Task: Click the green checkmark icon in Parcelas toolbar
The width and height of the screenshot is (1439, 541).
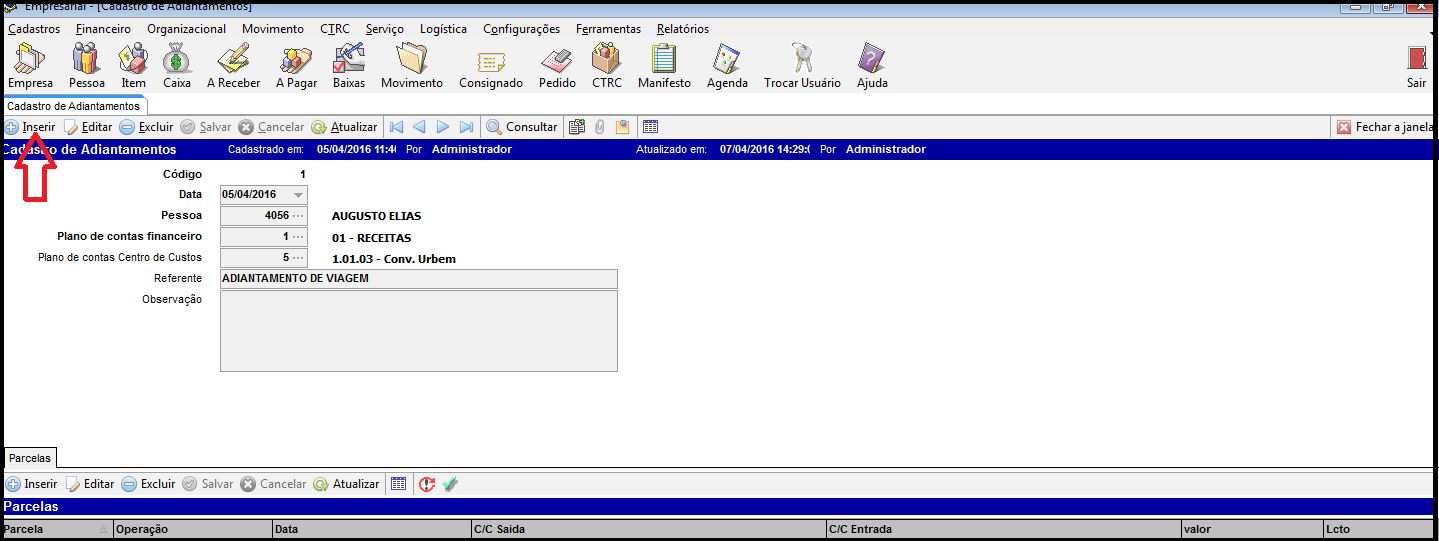Action: [x=450, y=484]
